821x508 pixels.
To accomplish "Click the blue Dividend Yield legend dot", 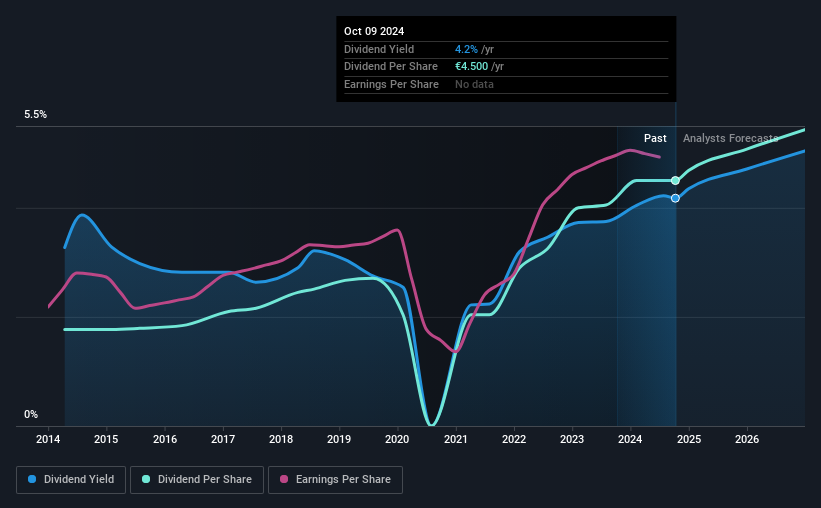I will (32, 479).
